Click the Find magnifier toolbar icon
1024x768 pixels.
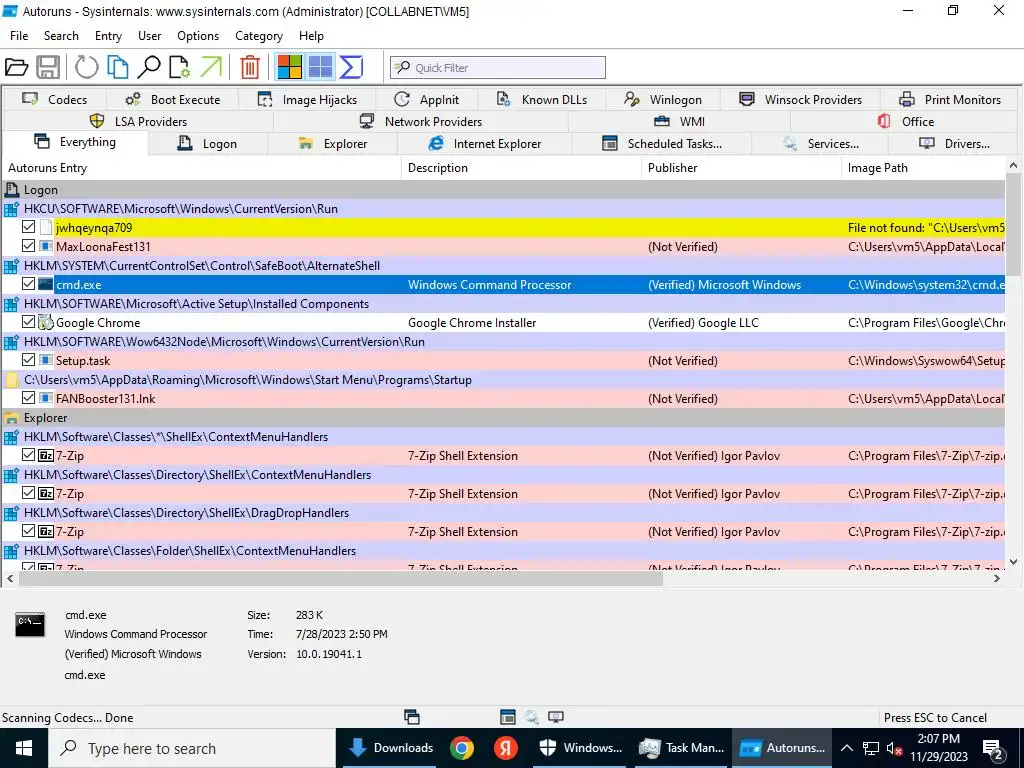tap(149, 67)
